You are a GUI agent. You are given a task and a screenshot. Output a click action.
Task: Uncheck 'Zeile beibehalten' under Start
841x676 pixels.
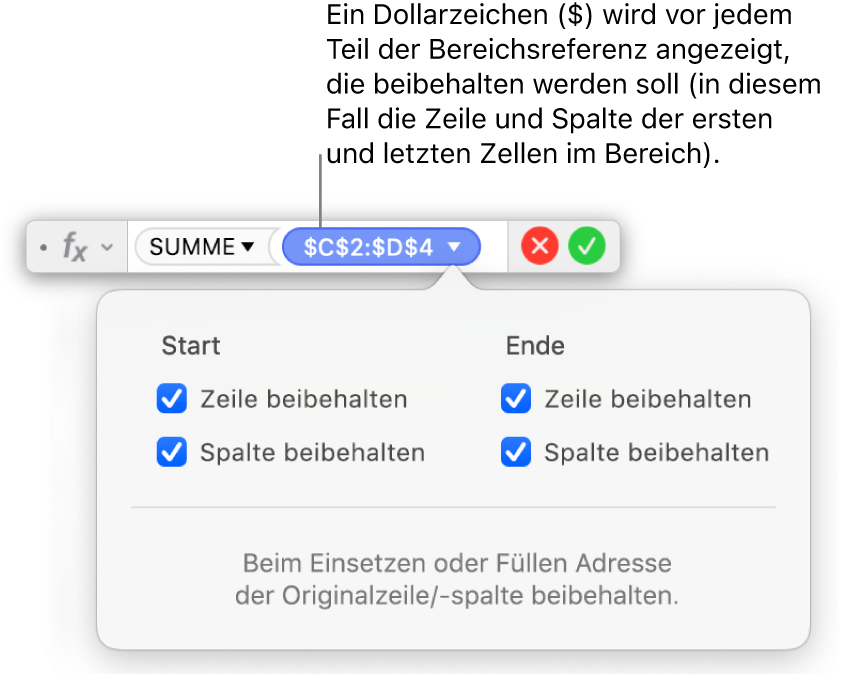(172, 398)
